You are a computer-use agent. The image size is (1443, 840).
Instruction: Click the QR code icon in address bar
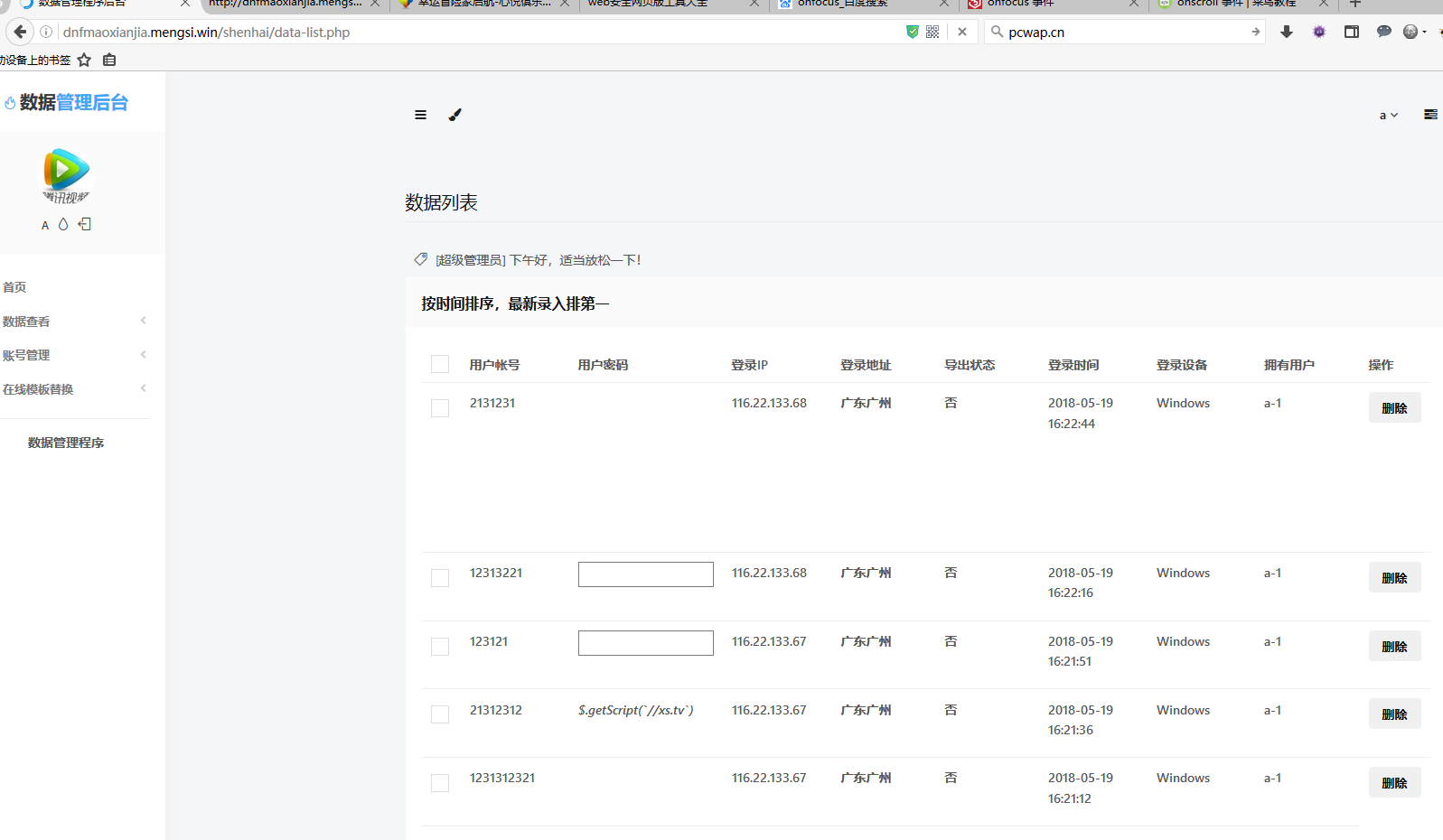[x=932, y=32]
